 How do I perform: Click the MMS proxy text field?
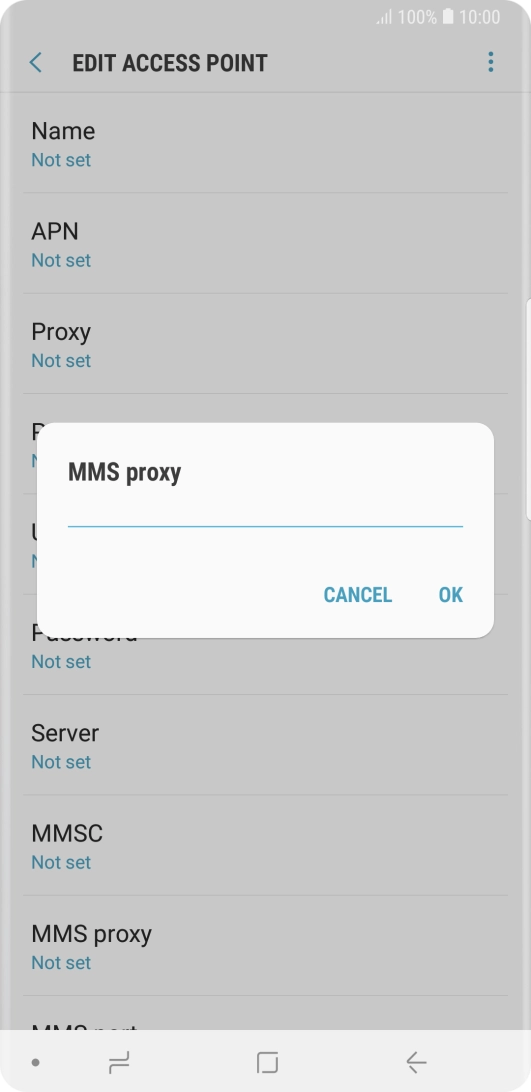coord(265,514)
